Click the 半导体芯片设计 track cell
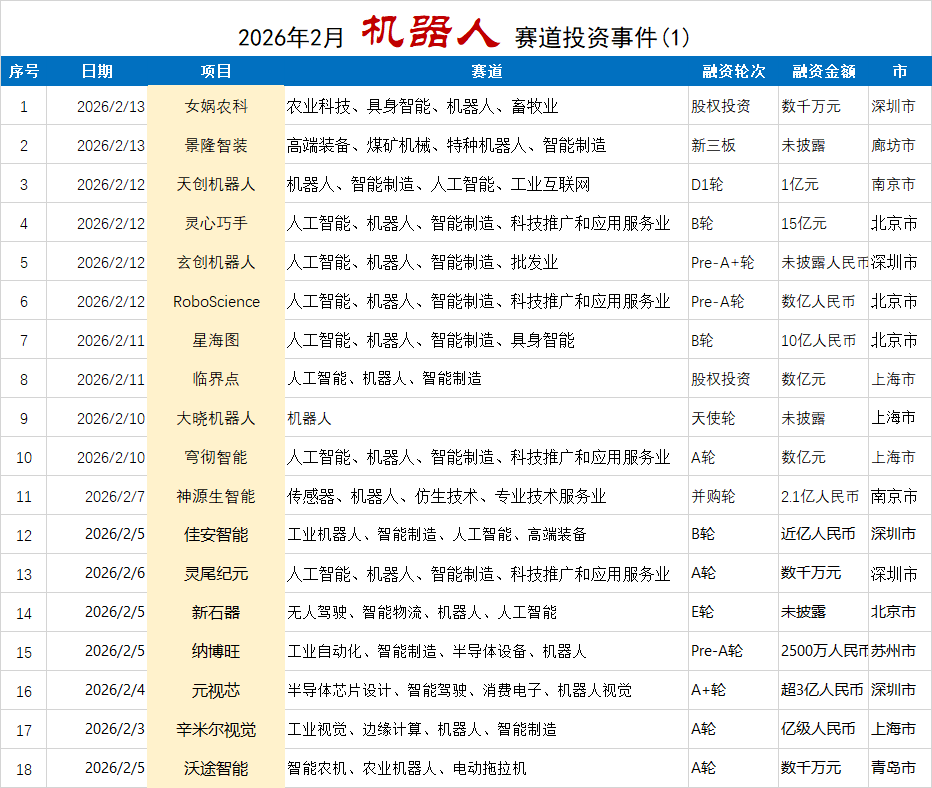This screenshot has width=932, height=788. pos(486,691)
